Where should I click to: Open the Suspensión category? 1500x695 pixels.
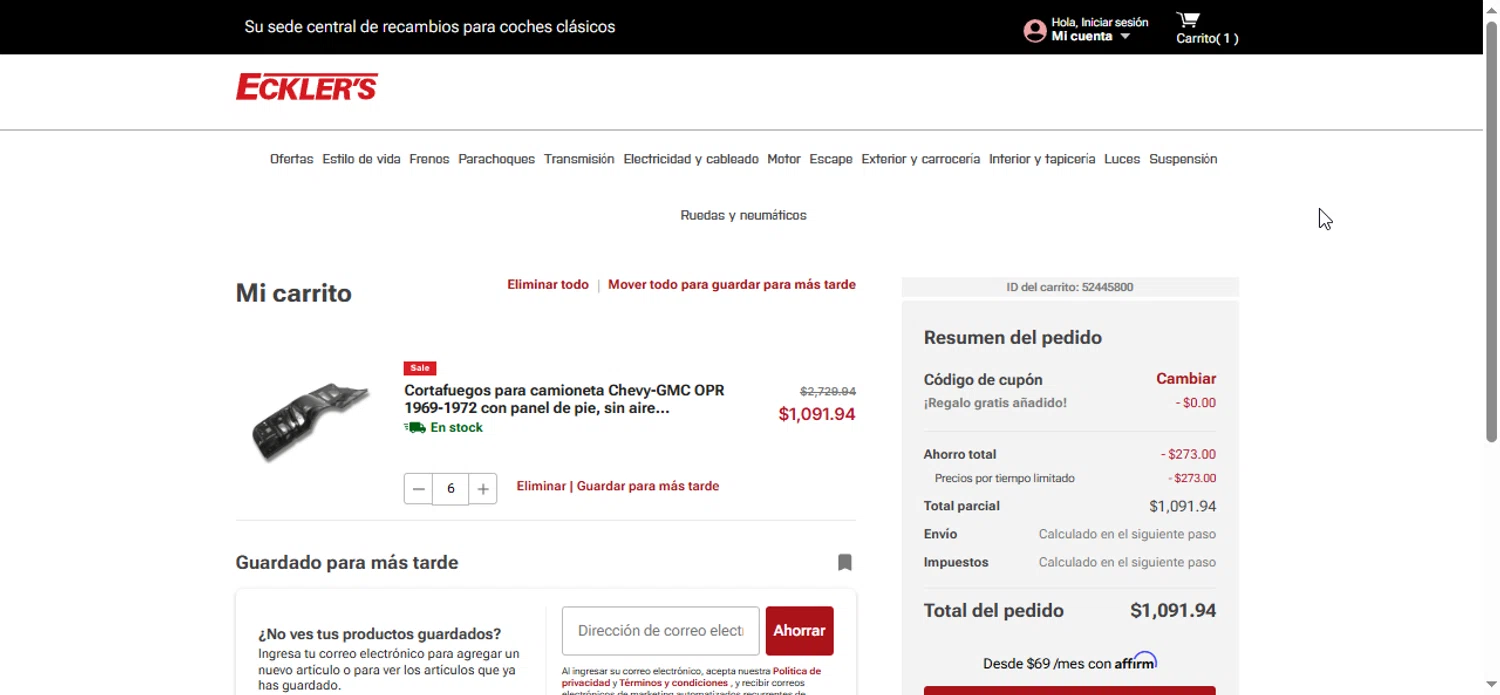coord(1183,159)
